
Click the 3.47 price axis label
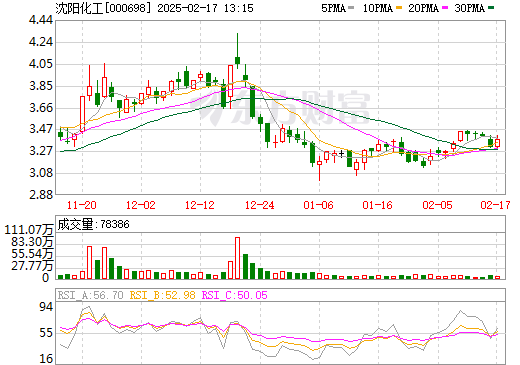pos(41,129)
